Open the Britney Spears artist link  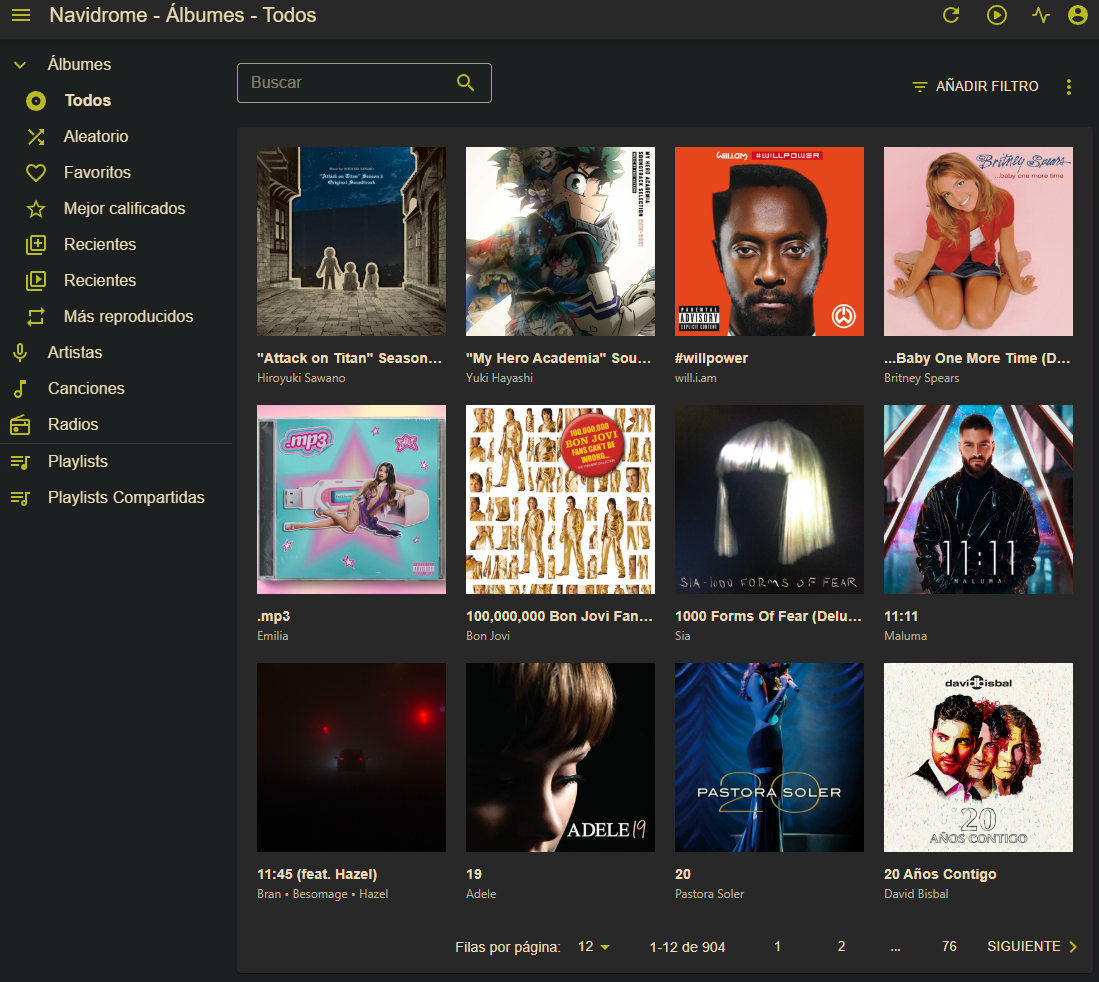921,378
